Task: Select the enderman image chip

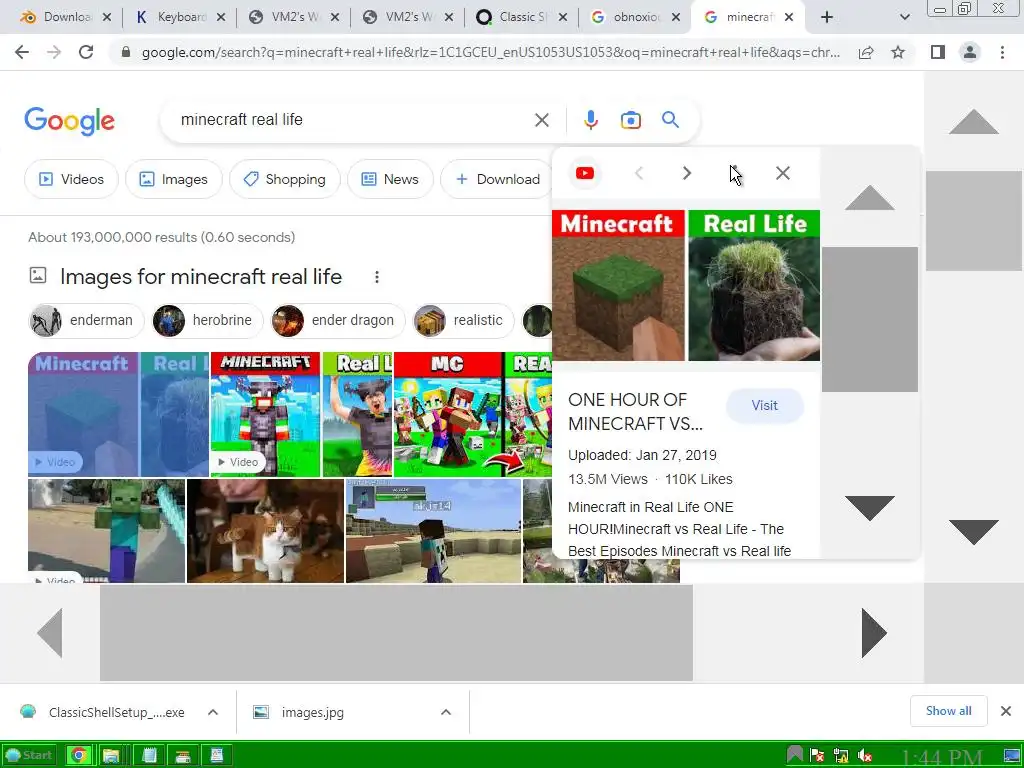Action: pos(86,321)
